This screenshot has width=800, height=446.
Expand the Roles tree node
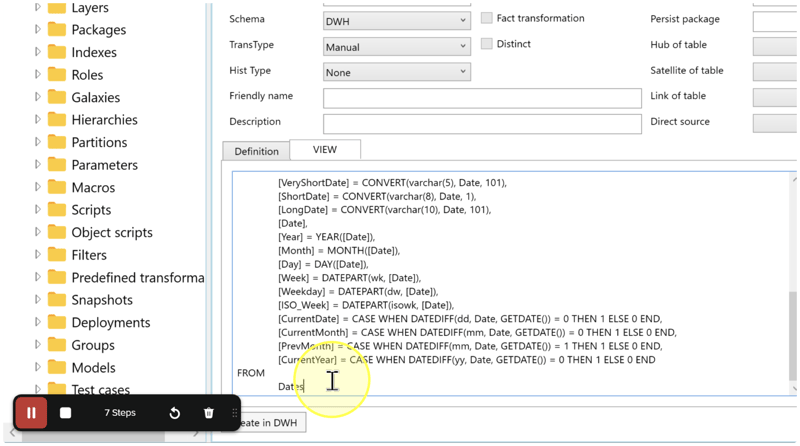pos(37,74)
